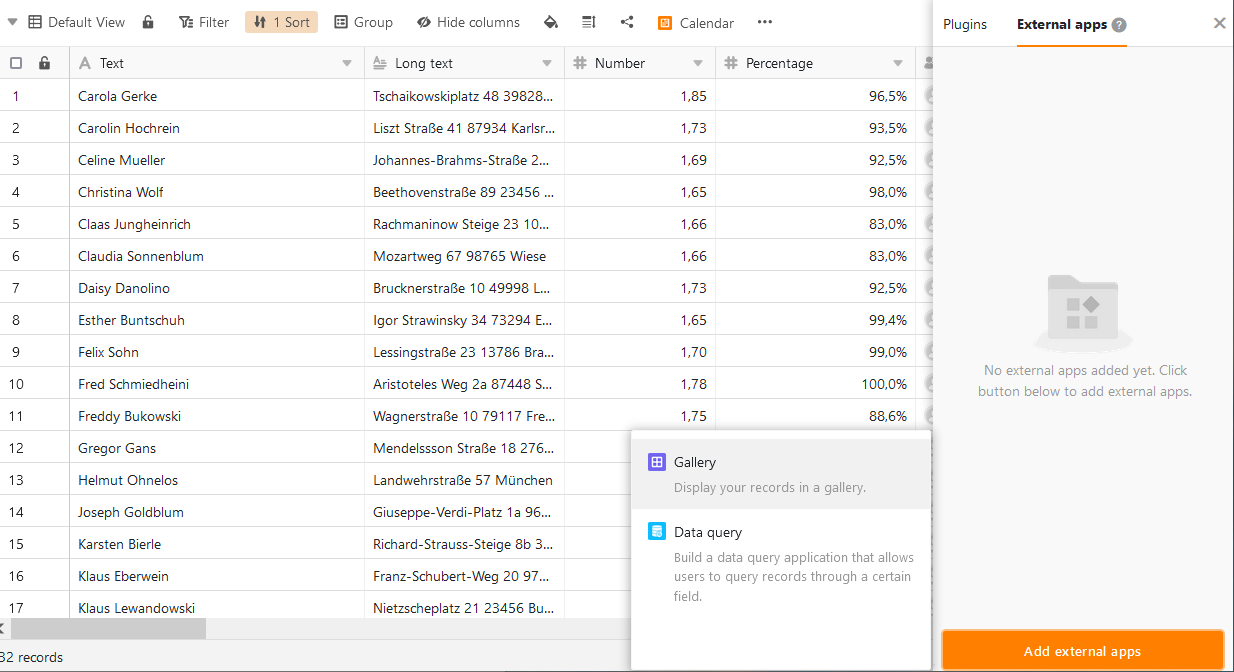This screenshot has width=1234, height=672.
Task: Expand the Percentage column header menu
Action: 898,63
